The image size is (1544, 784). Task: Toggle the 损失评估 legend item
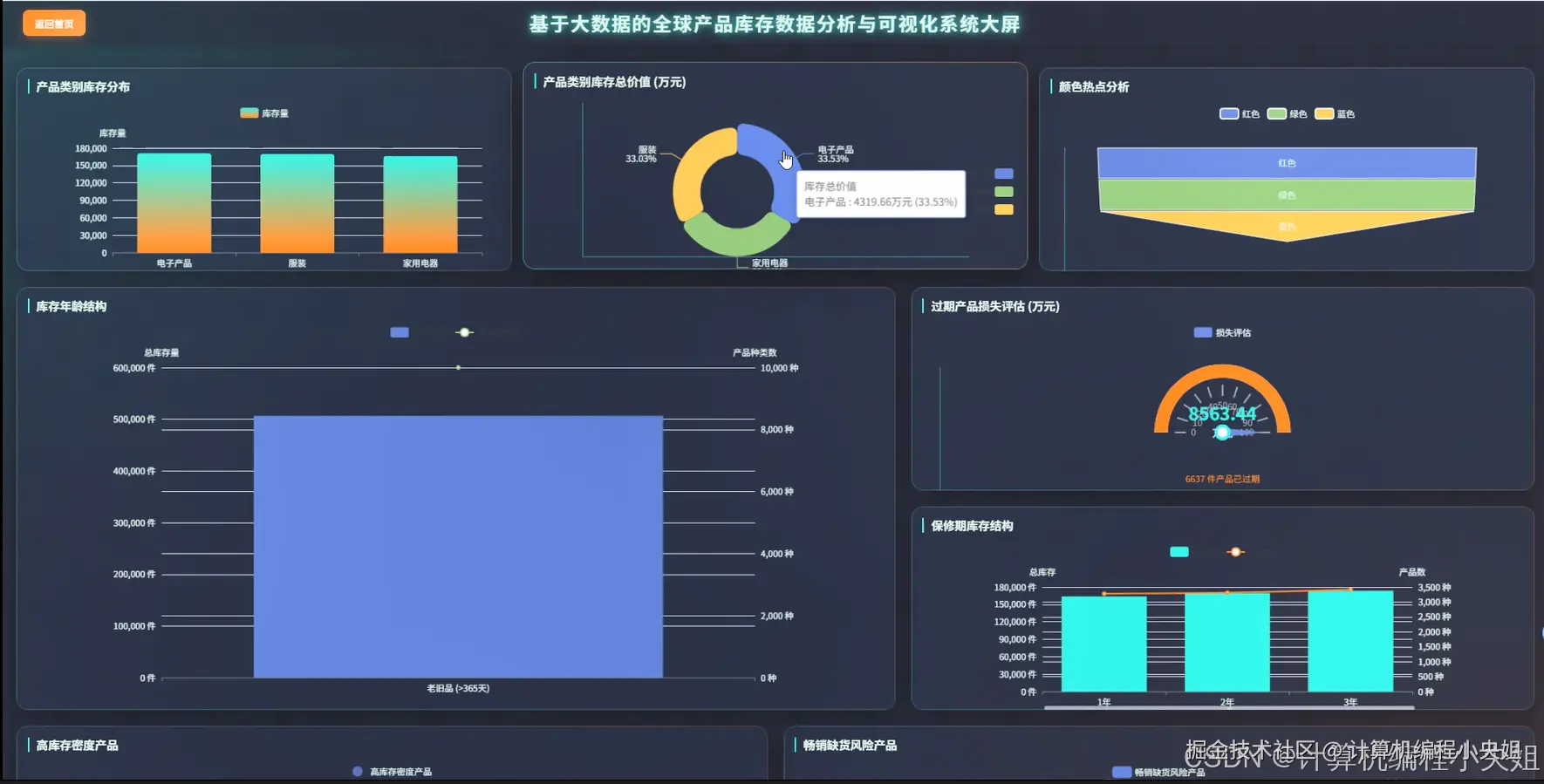(1222, 332)
